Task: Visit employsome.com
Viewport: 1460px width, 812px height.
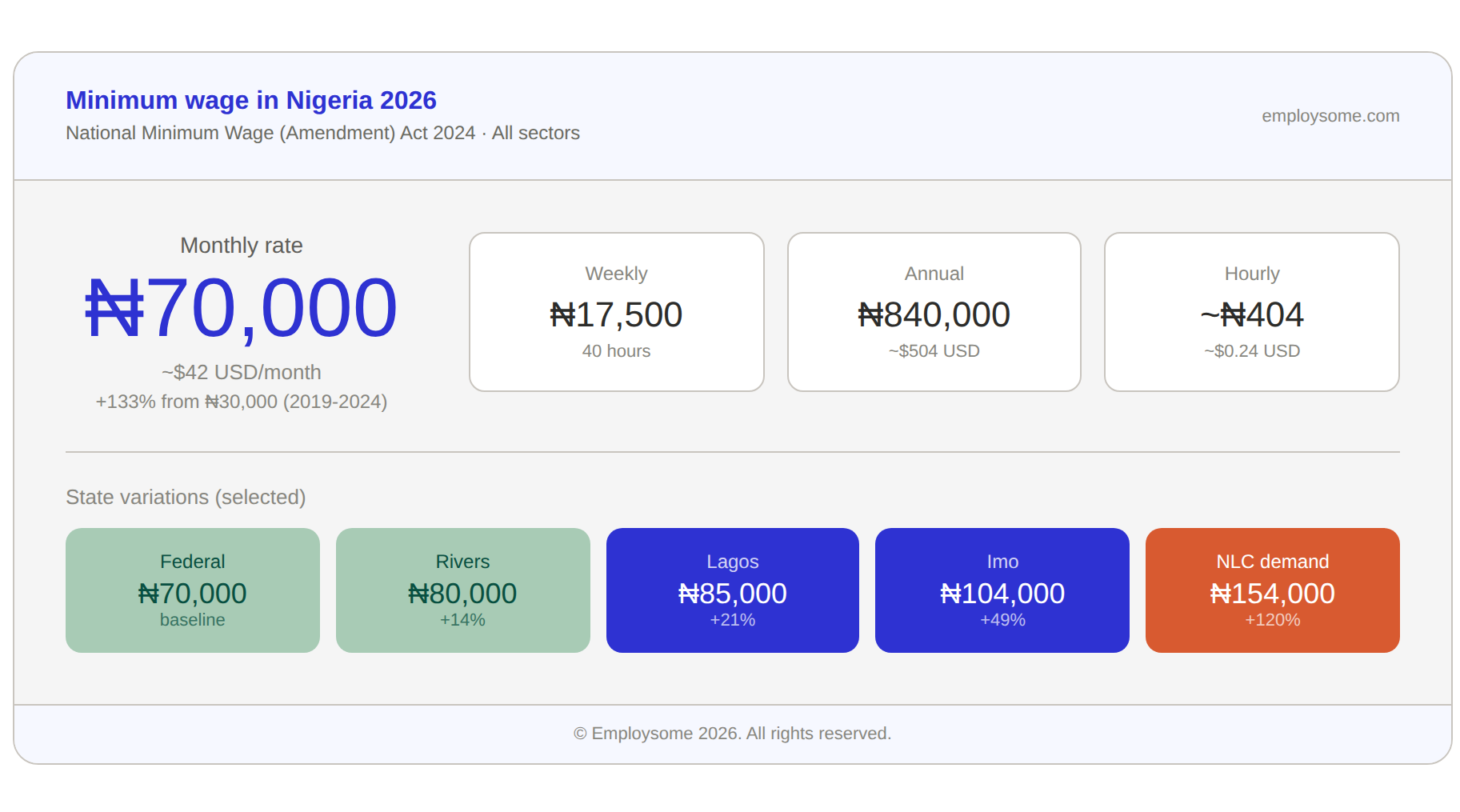Action: click(x=1330, y=116)
